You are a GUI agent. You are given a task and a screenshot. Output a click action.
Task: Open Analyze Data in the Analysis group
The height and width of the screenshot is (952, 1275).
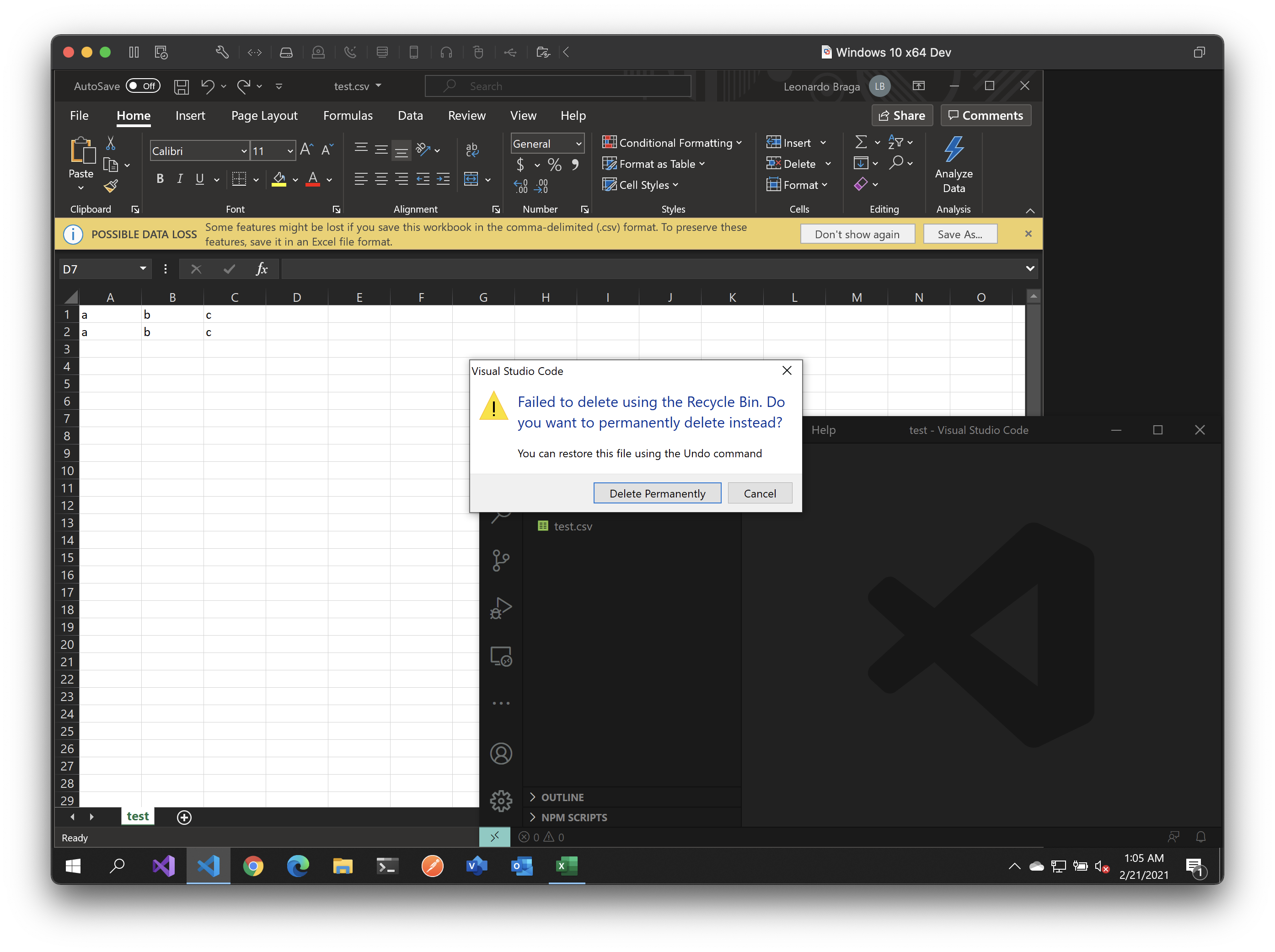click(x=954, y=164)
